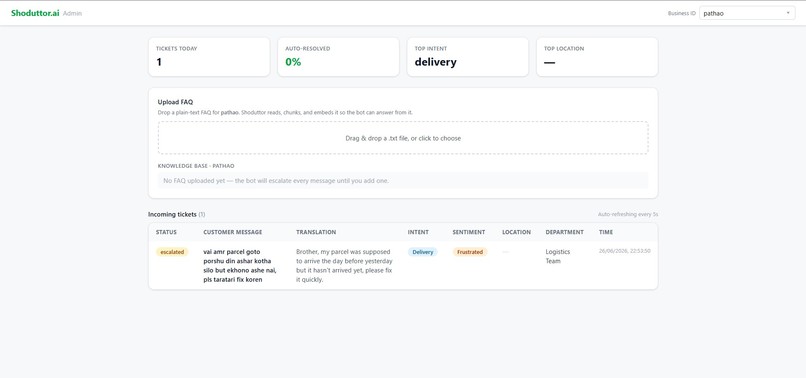Image resolution: width=806 pixels, height=378 pixels.
Task: Click the Business ID label
Action: coord(682,13)
